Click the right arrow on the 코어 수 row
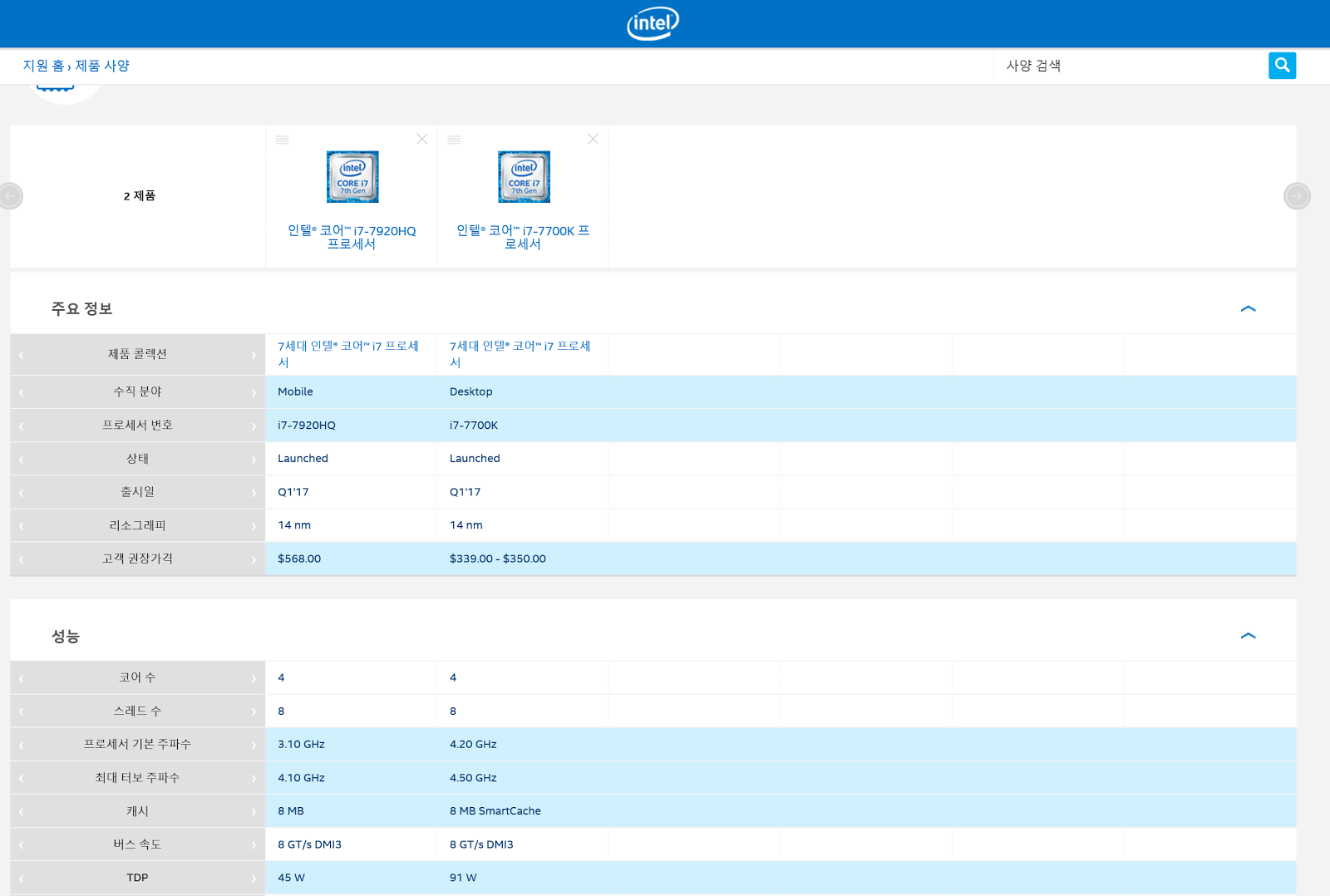This screenshot has height=896, width=1330. point(254,678)
